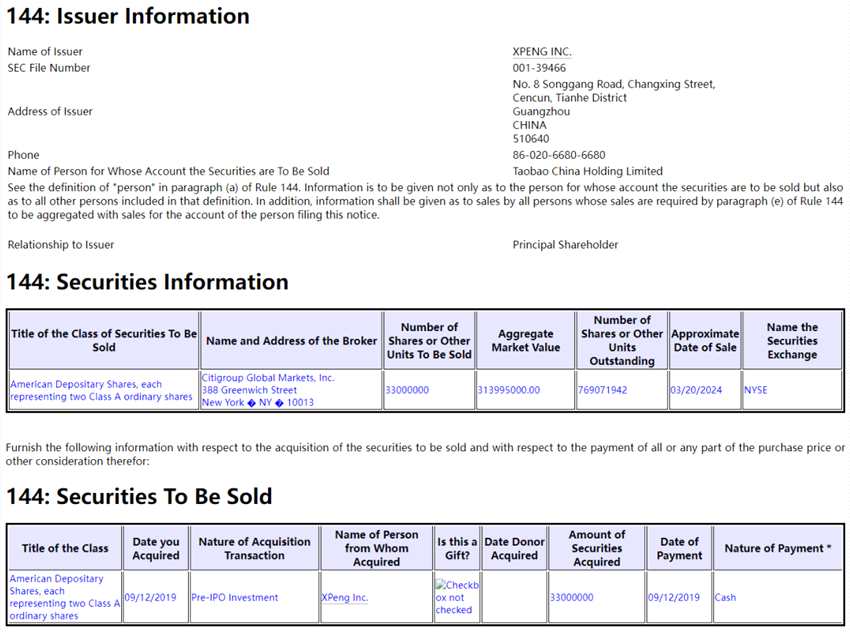This screenshot has width=850, height=632.
Task: Click the phone number 86-020-6680-6680
Action: 559,155
